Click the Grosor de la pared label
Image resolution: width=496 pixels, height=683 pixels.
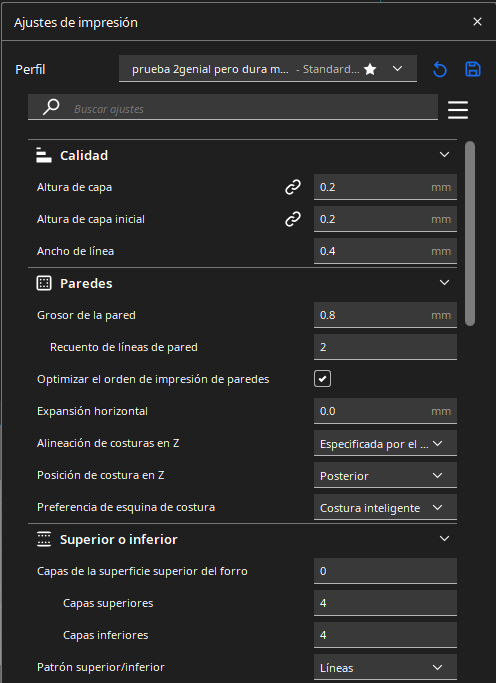[x=86, y=315]
